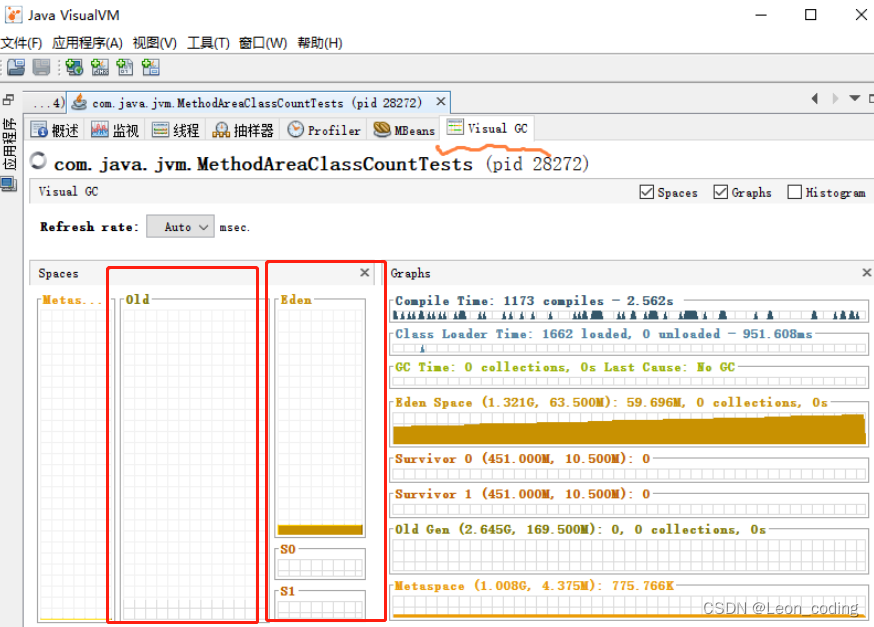Close the Graphs panel
Image resolution: width=874 pixels, height=627 pixels.
coord(867,273)
